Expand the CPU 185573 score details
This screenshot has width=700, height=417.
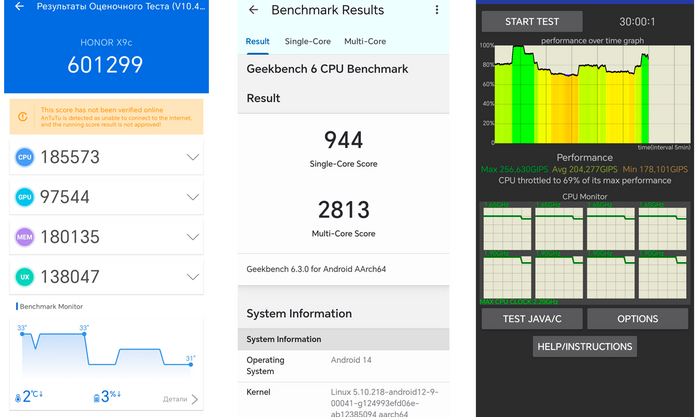192,157
